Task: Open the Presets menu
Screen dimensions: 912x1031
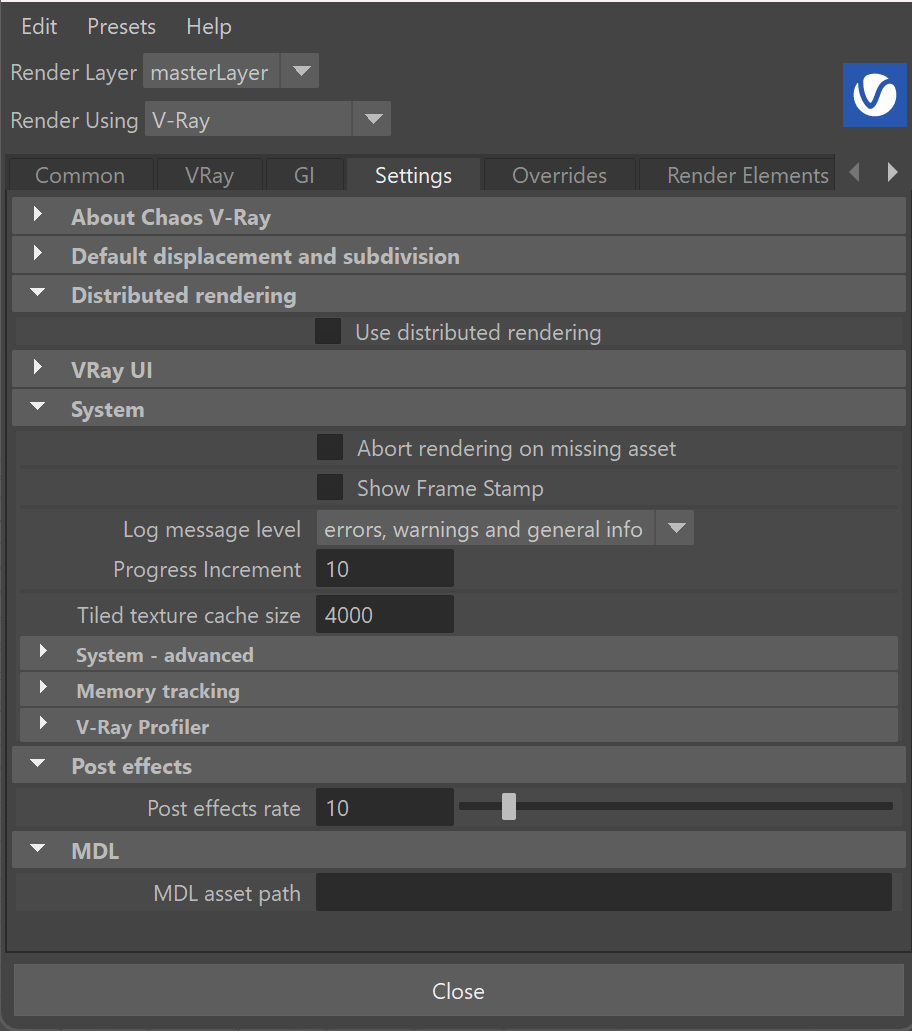Action: [x=122, y=27]
